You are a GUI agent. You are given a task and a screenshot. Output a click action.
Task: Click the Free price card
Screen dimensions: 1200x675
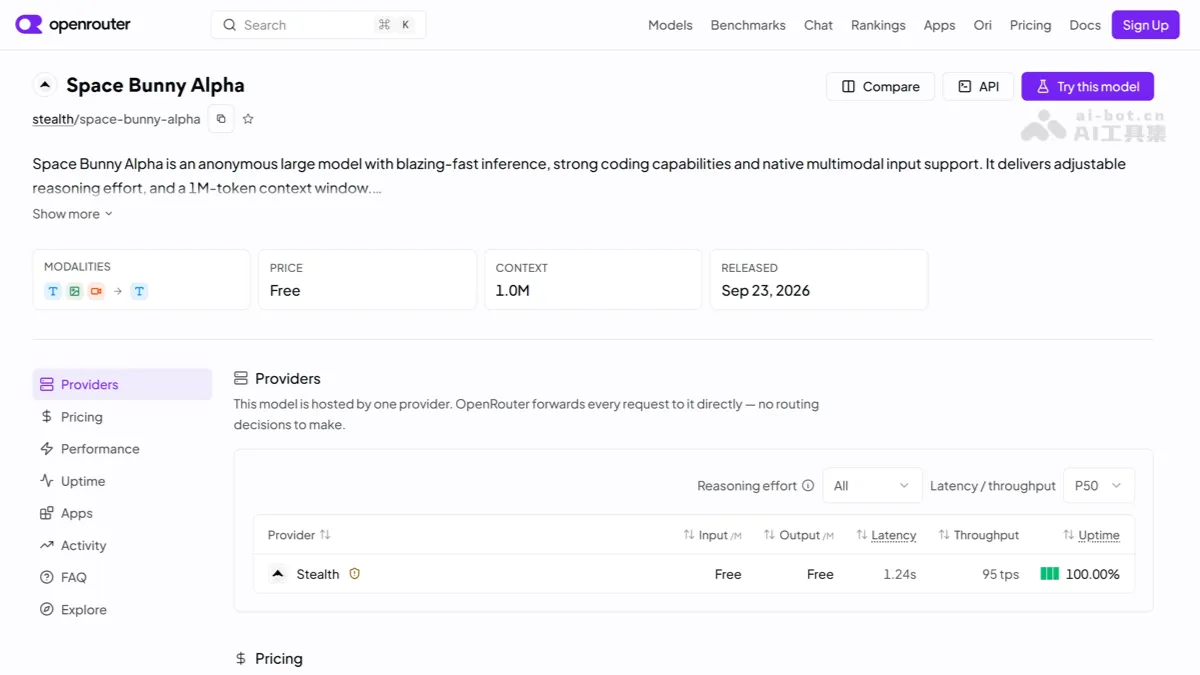(x=367, y=279)
